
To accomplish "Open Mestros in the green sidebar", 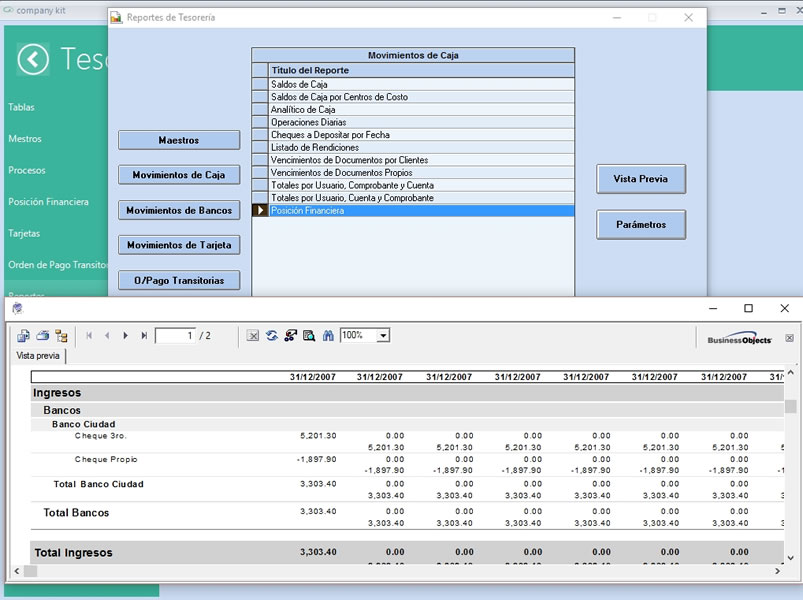I will pyautogui.click(x=25, y=139).
